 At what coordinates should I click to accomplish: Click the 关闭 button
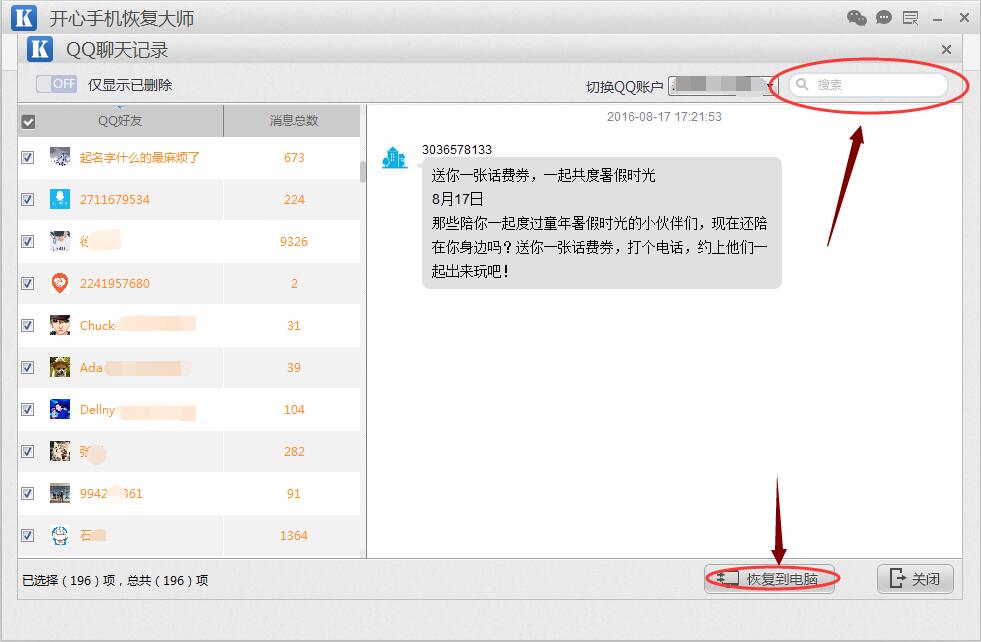(x=915, y=579)
